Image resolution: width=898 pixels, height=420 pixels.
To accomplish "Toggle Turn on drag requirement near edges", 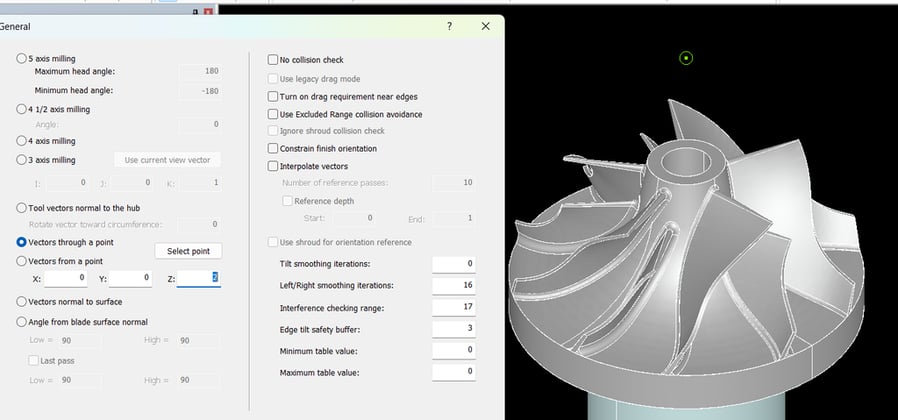I will pos(273,97).
